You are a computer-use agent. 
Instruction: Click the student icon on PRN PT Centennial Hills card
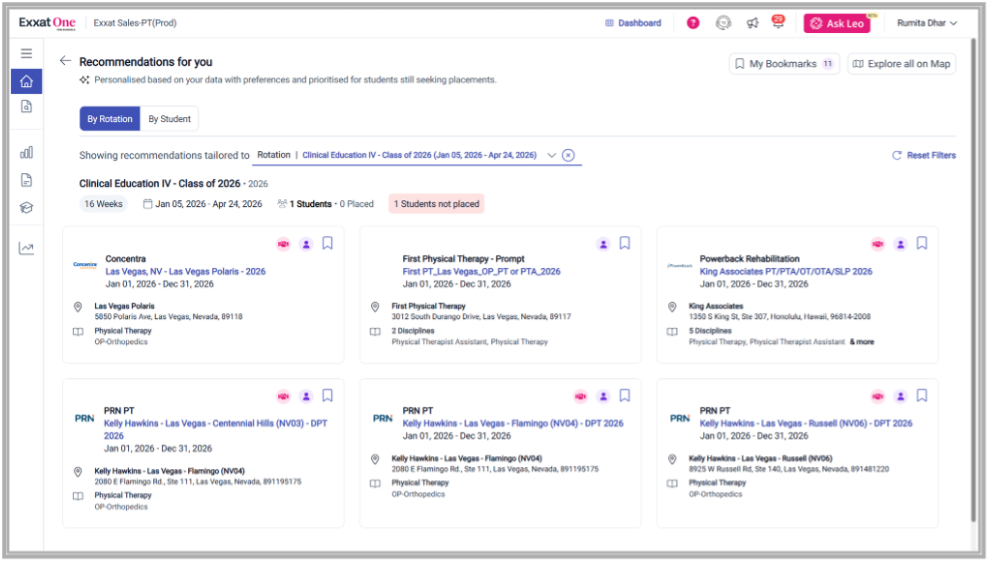tap(306, 397)
